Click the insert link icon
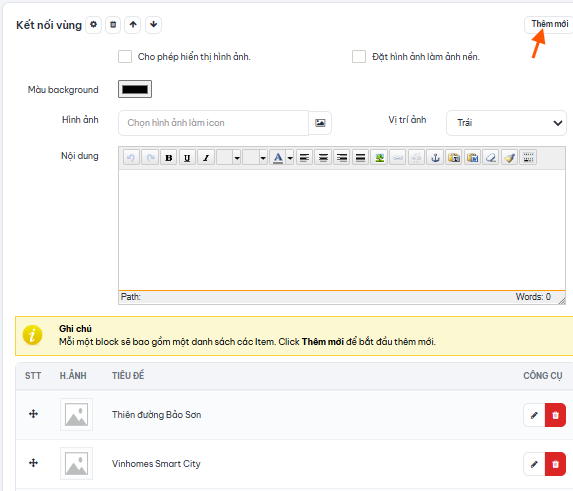The width and height of the screenshot is (573, 491). point(398,157)
